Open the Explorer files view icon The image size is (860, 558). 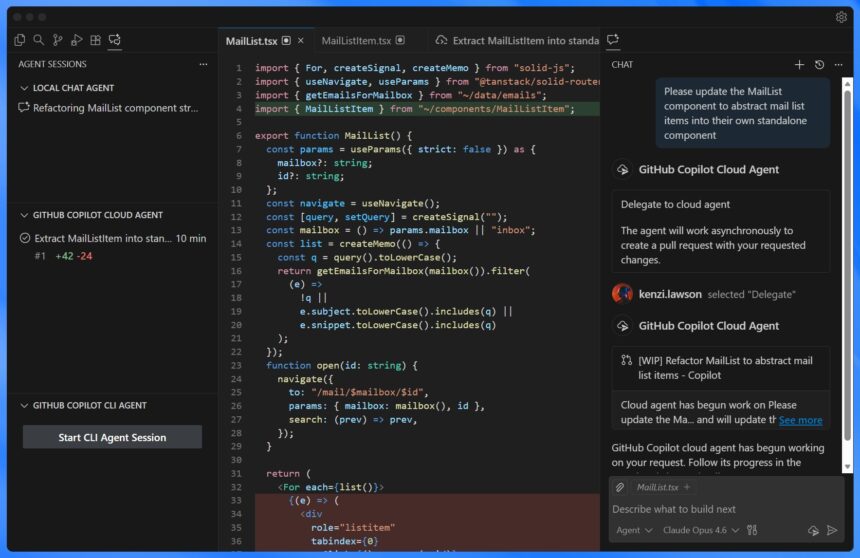tap(20, 40)
